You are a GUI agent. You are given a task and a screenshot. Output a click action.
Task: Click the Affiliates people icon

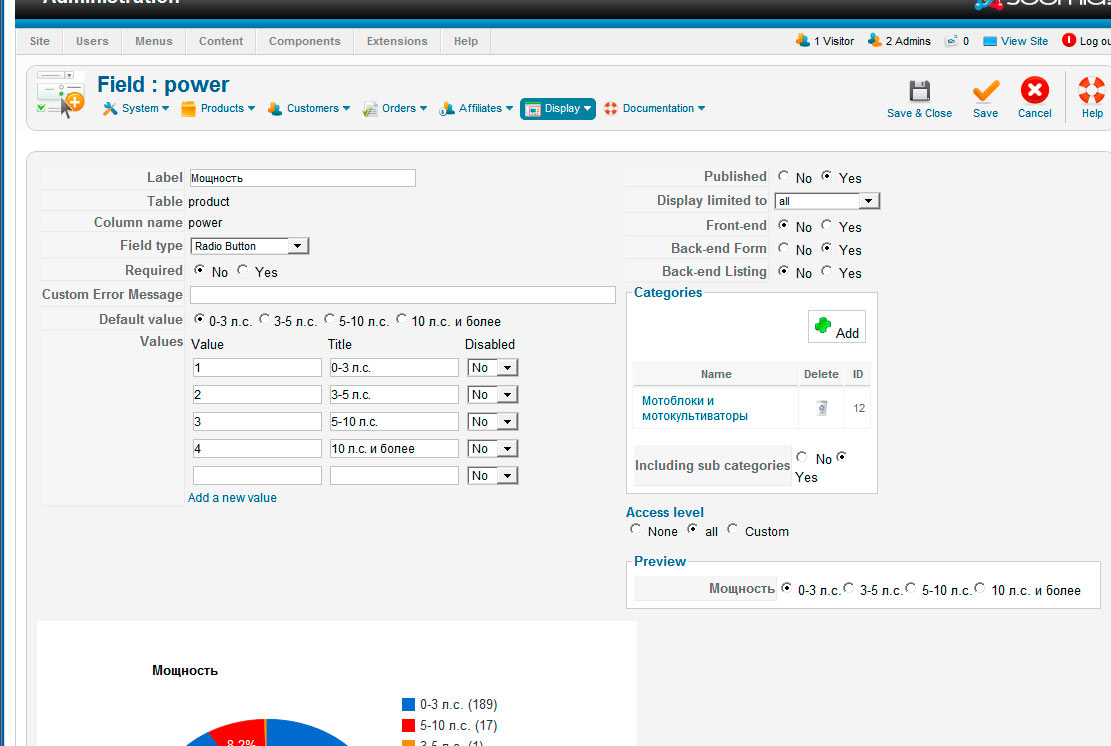(x=446, y=108)
